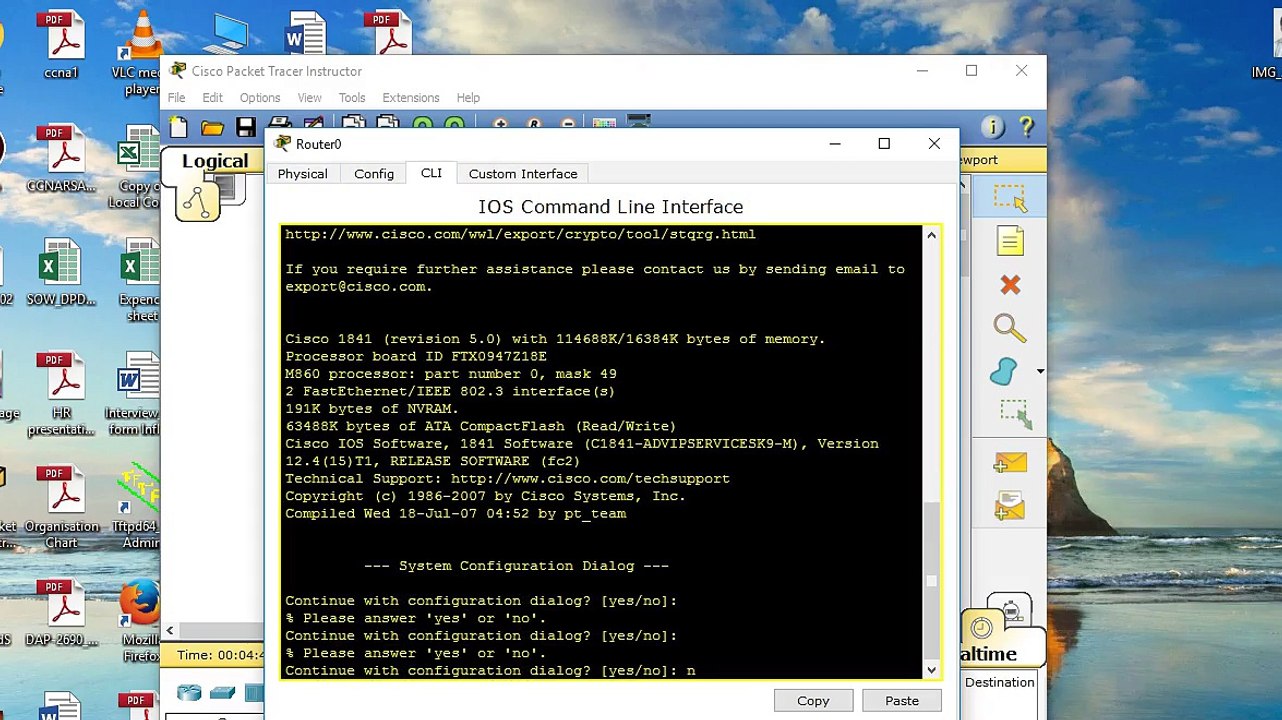Choose the Select tool in the right toolbar
The image size is (1282, 720).
pyautogui.click(x=1010, y=197)
